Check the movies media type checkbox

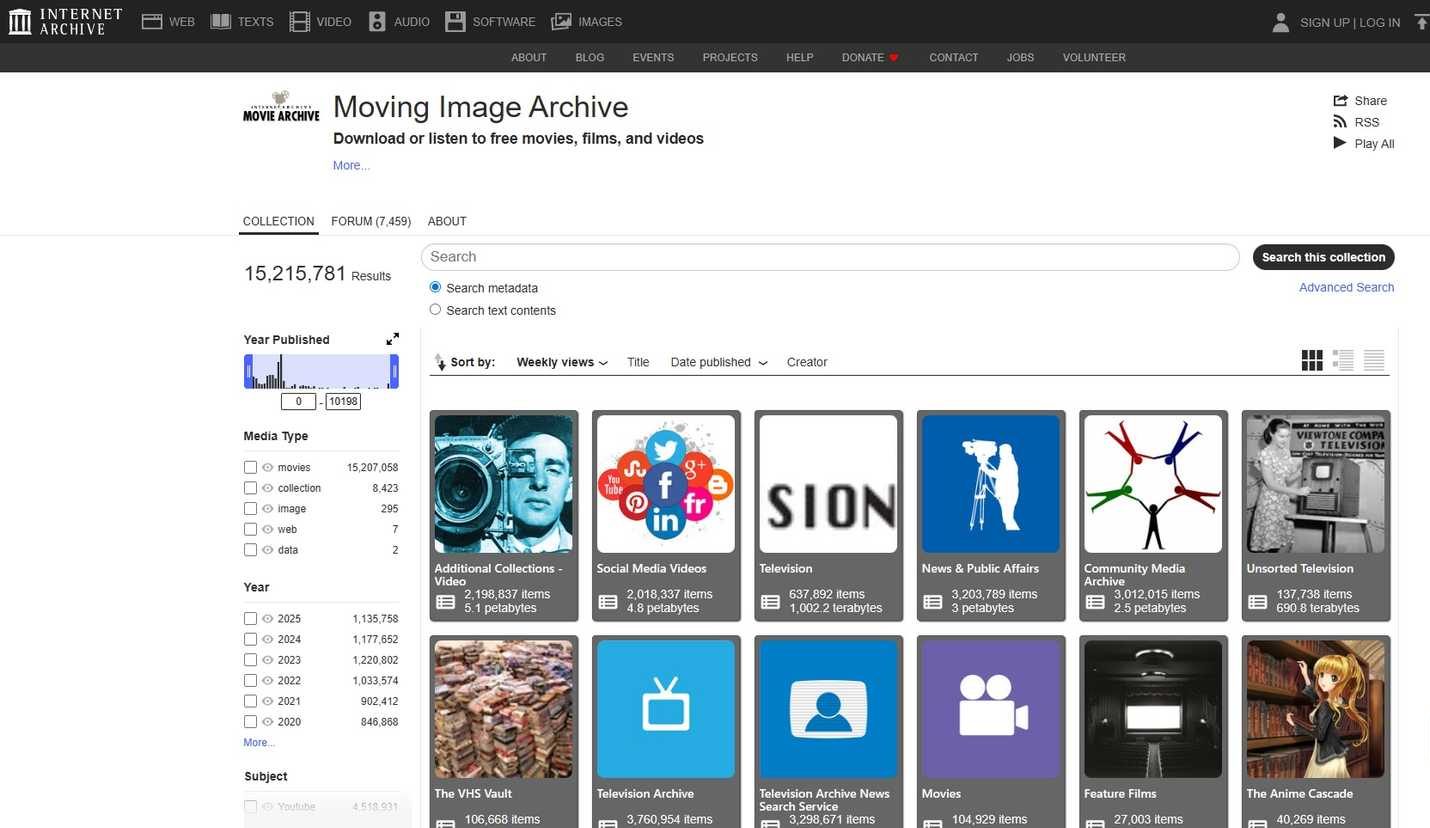(250, 467)
